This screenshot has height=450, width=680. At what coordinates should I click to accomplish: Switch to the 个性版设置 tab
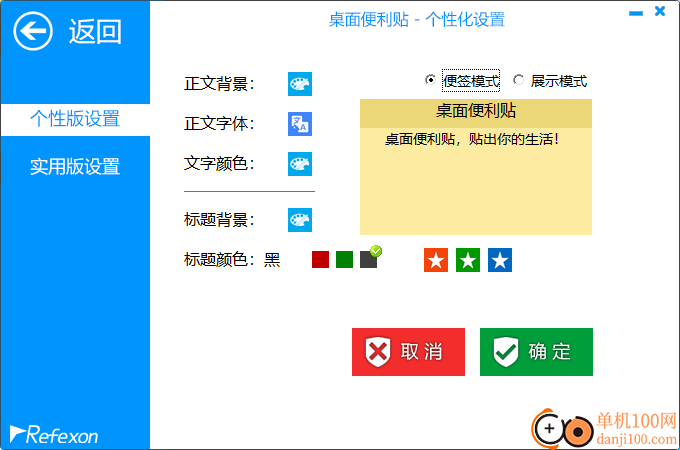75,119
